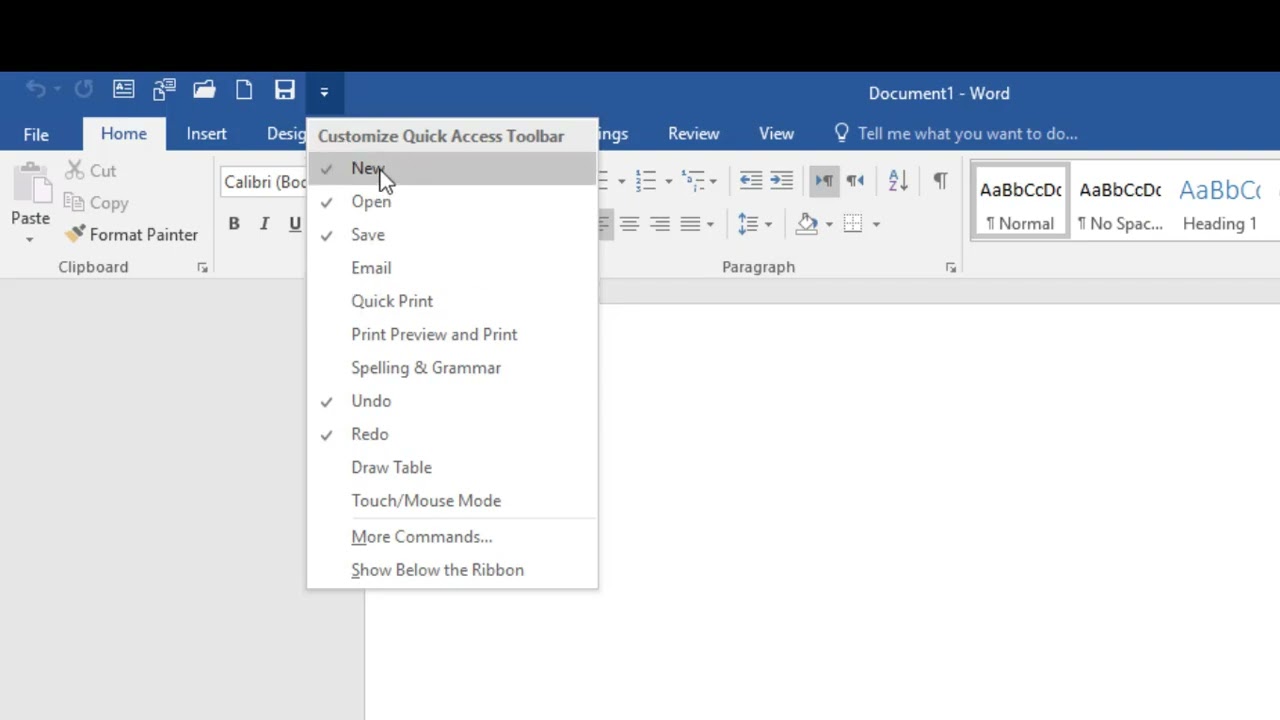Screen dimensions: 1280x720
Task: Apply Italic formatting with the I icon
Action: tap(264, 224)
